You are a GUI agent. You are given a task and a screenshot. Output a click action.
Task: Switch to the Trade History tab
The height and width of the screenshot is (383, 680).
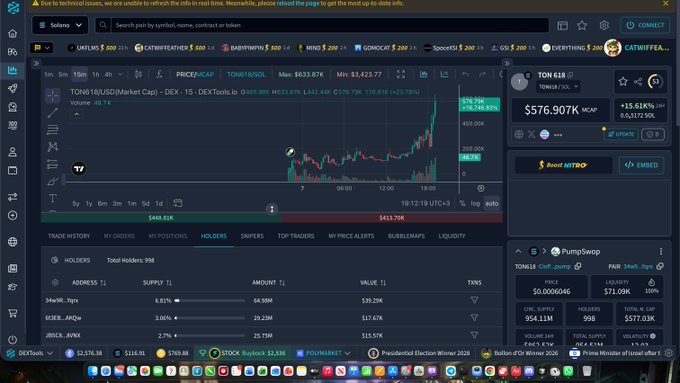coord(69,236)
